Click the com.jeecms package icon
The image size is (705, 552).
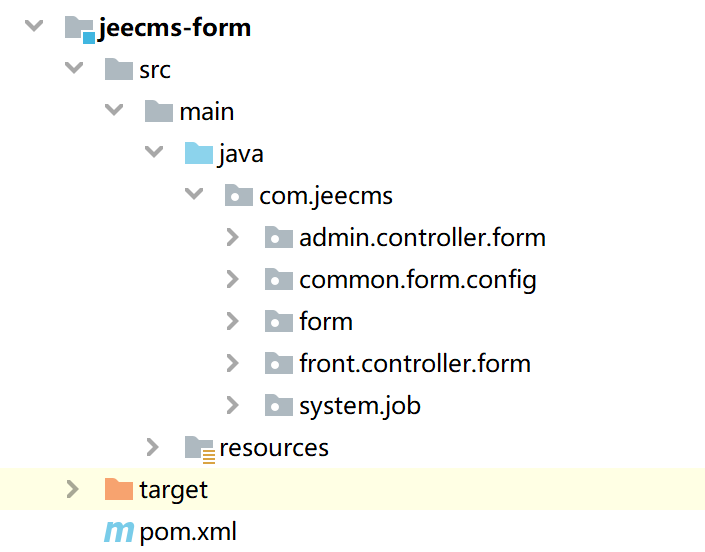tap(239, 195)
